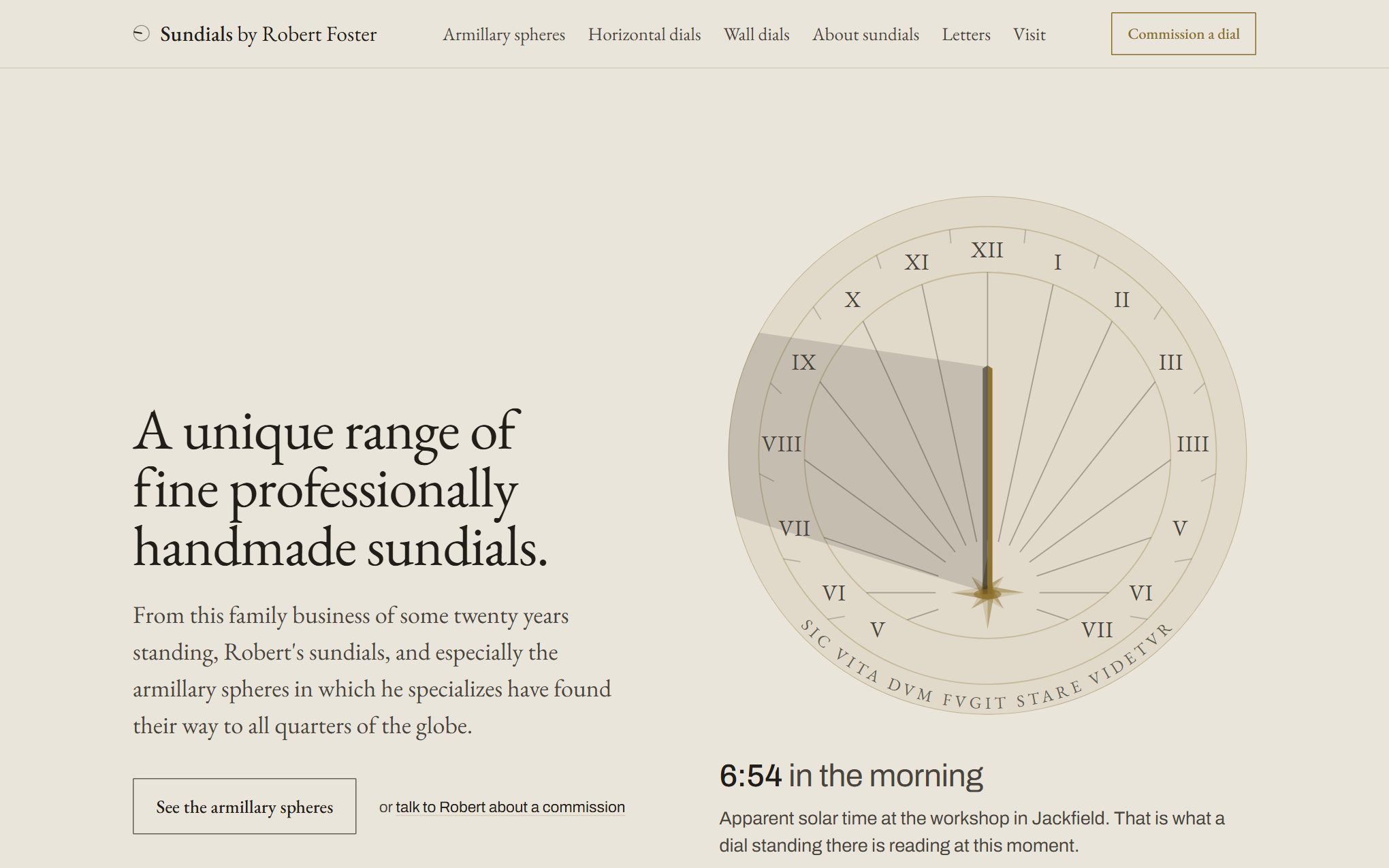The height and width of the screenshot is (868, 1389).
Task: Click the III numeral on the dial
Action: [x=1170, y=362]
